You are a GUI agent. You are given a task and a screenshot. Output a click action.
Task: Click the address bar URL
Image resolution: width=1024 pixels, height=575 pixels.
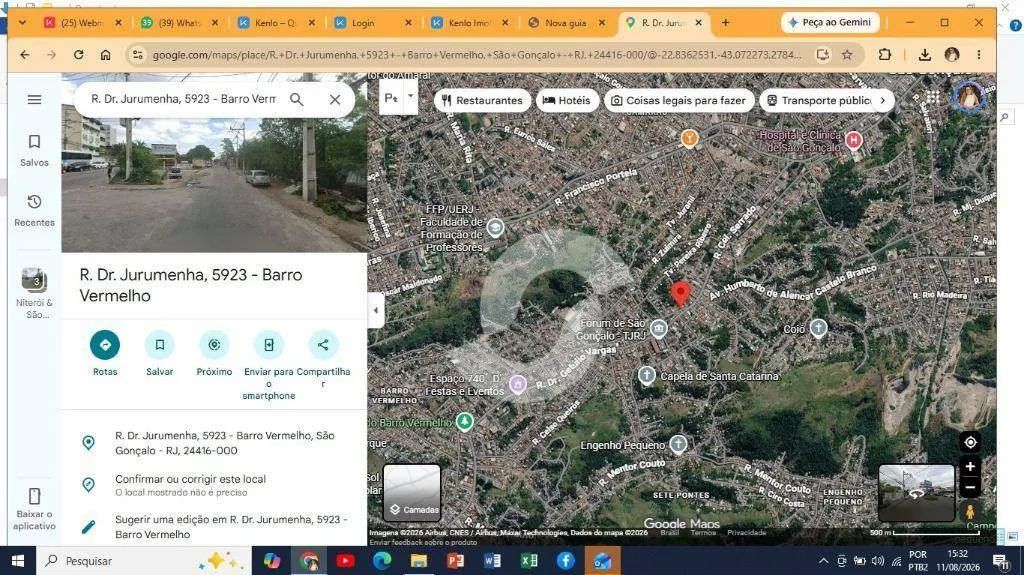pyautogui.click(x=477, y=55)
